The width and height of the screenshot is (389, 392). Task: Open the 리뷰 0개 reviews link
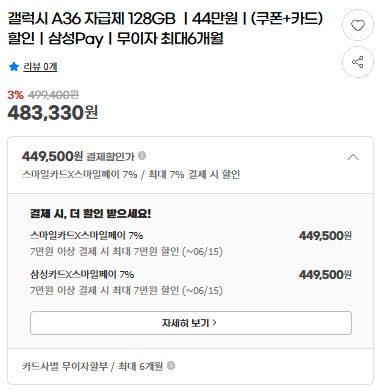tap(40, 67)
